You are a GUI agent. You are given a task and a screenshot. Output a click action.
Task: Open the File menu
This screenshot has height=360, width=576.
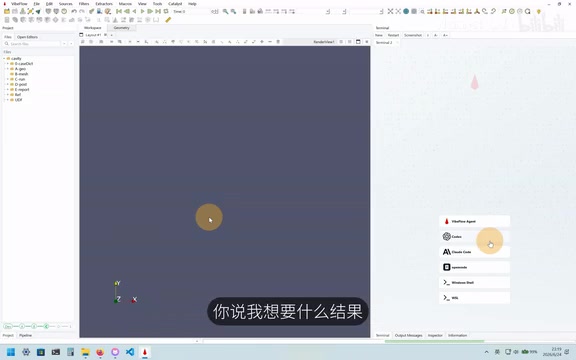(x=36, y=4)
